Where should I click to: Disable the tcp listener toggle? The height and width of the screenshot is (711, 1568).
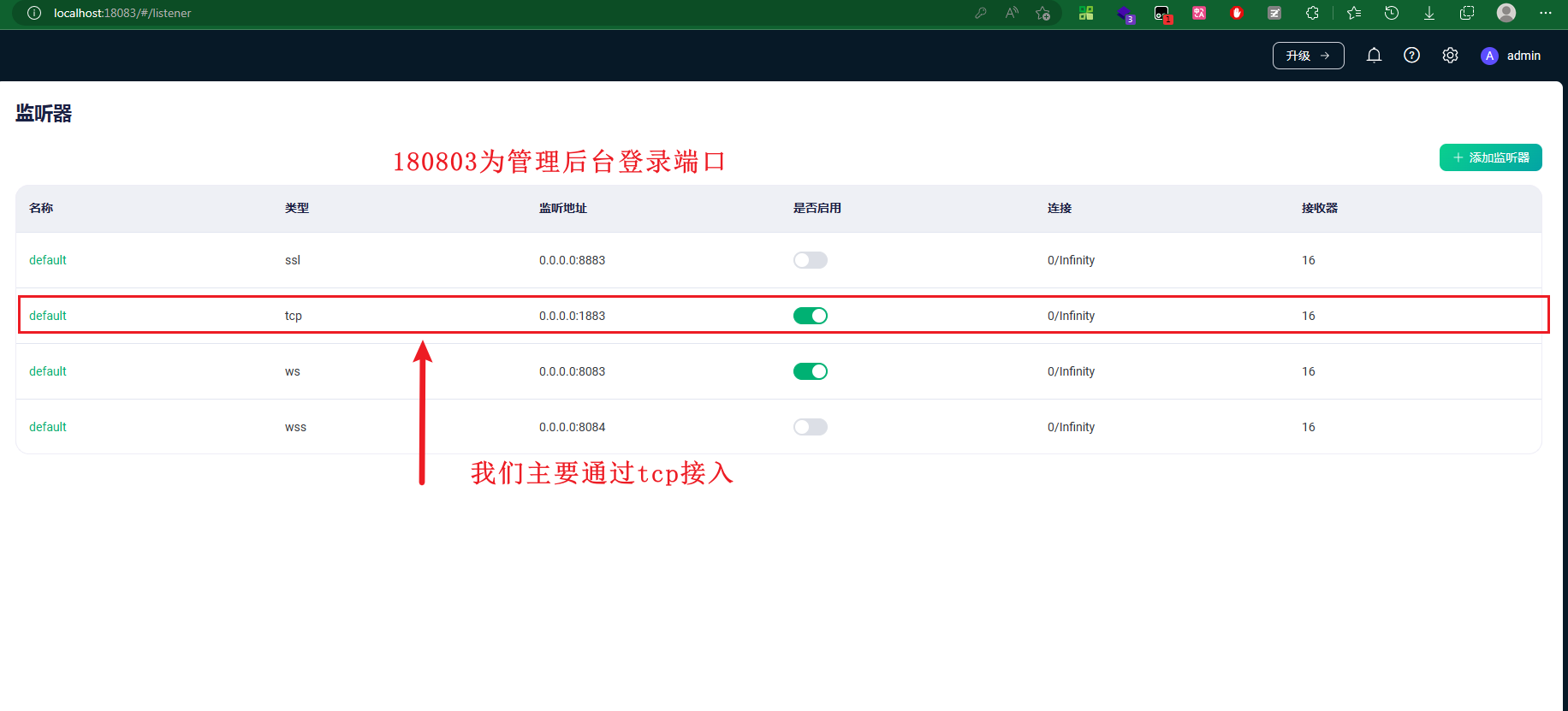[810, 316]
